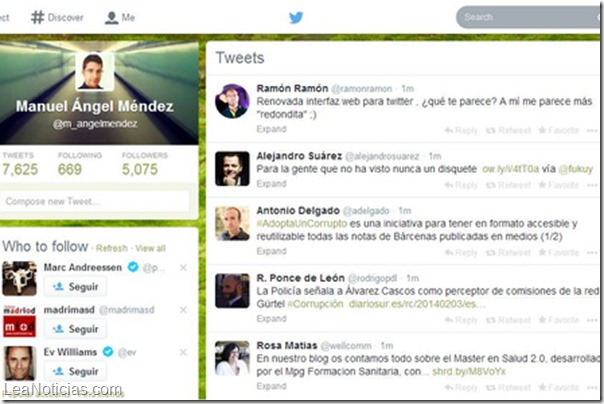Favorite Antonio Delgado's tweet

click(x=559, y=253)
